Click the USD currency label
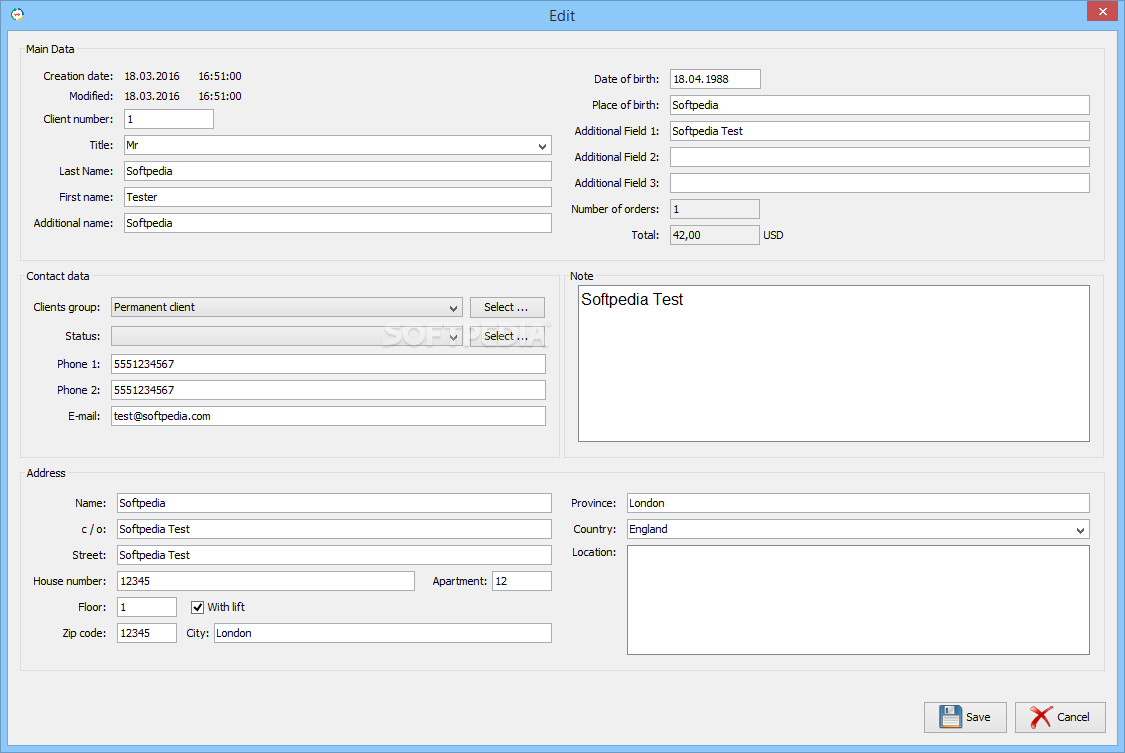The width and height of the screenshot is (1125, 753). point(773,235)
